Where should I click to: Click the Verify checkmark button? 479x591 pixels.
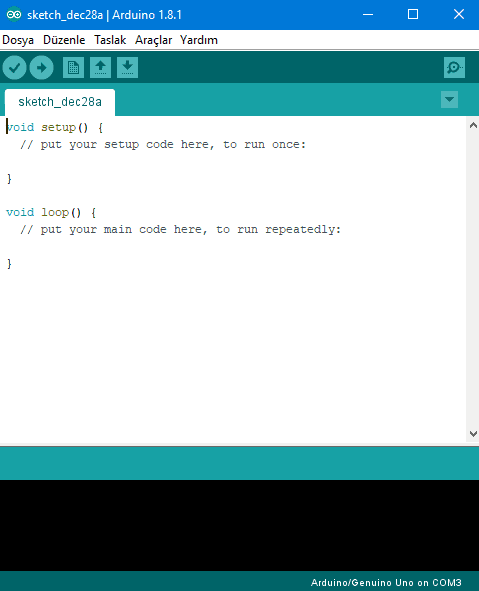click(14, 68)
